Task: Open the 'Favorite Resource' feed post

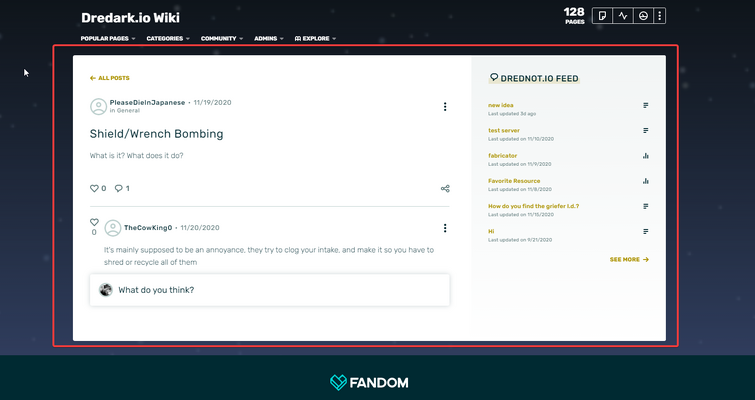Action: pyautogui.click(x=514, y=181)
